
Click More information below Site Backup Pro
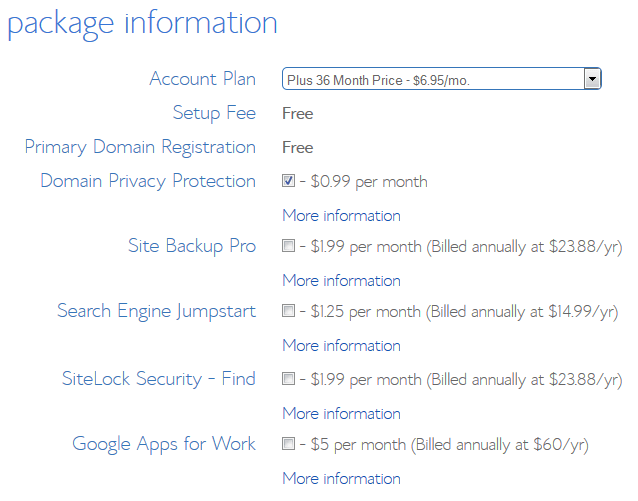(x=341, y=280)
